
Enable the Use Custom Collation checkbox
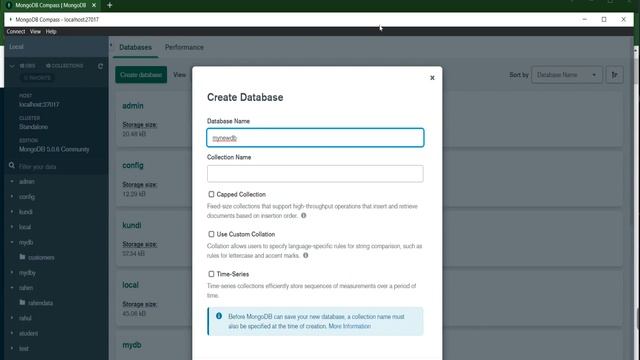tap(211, 234)
